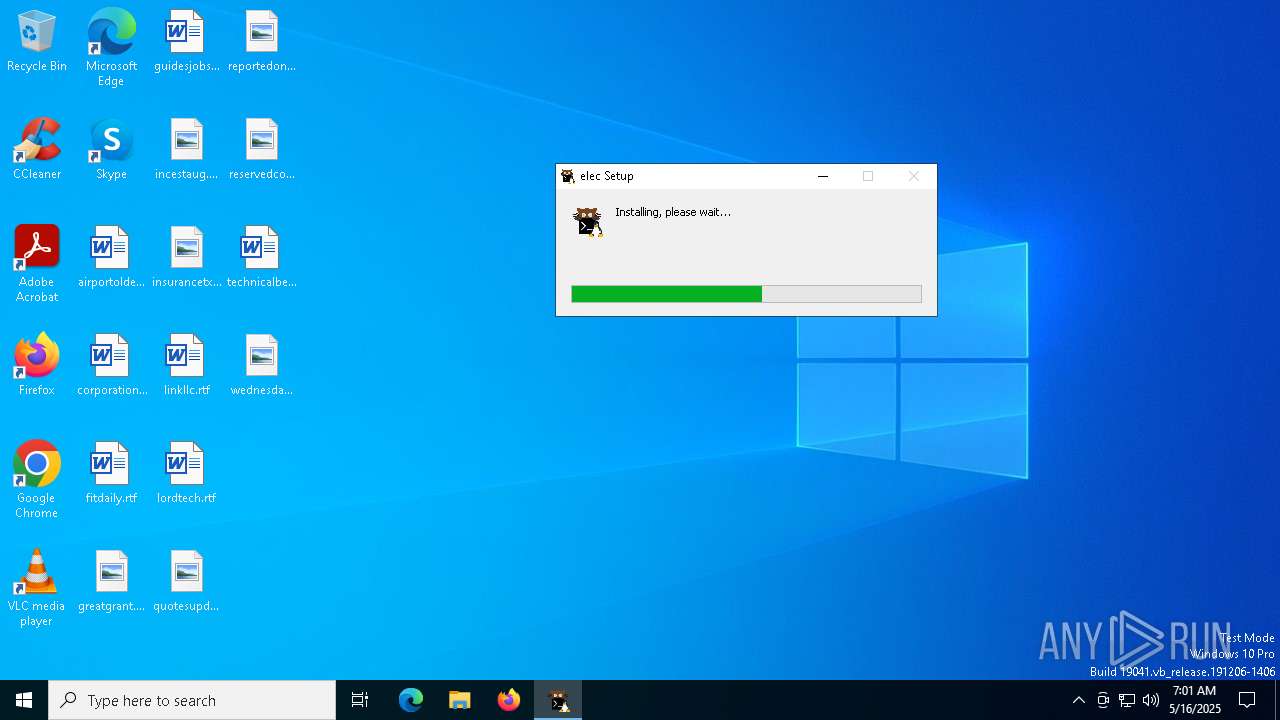Select greatgrant file icon
1280x720 pixels.
point(111,582)
